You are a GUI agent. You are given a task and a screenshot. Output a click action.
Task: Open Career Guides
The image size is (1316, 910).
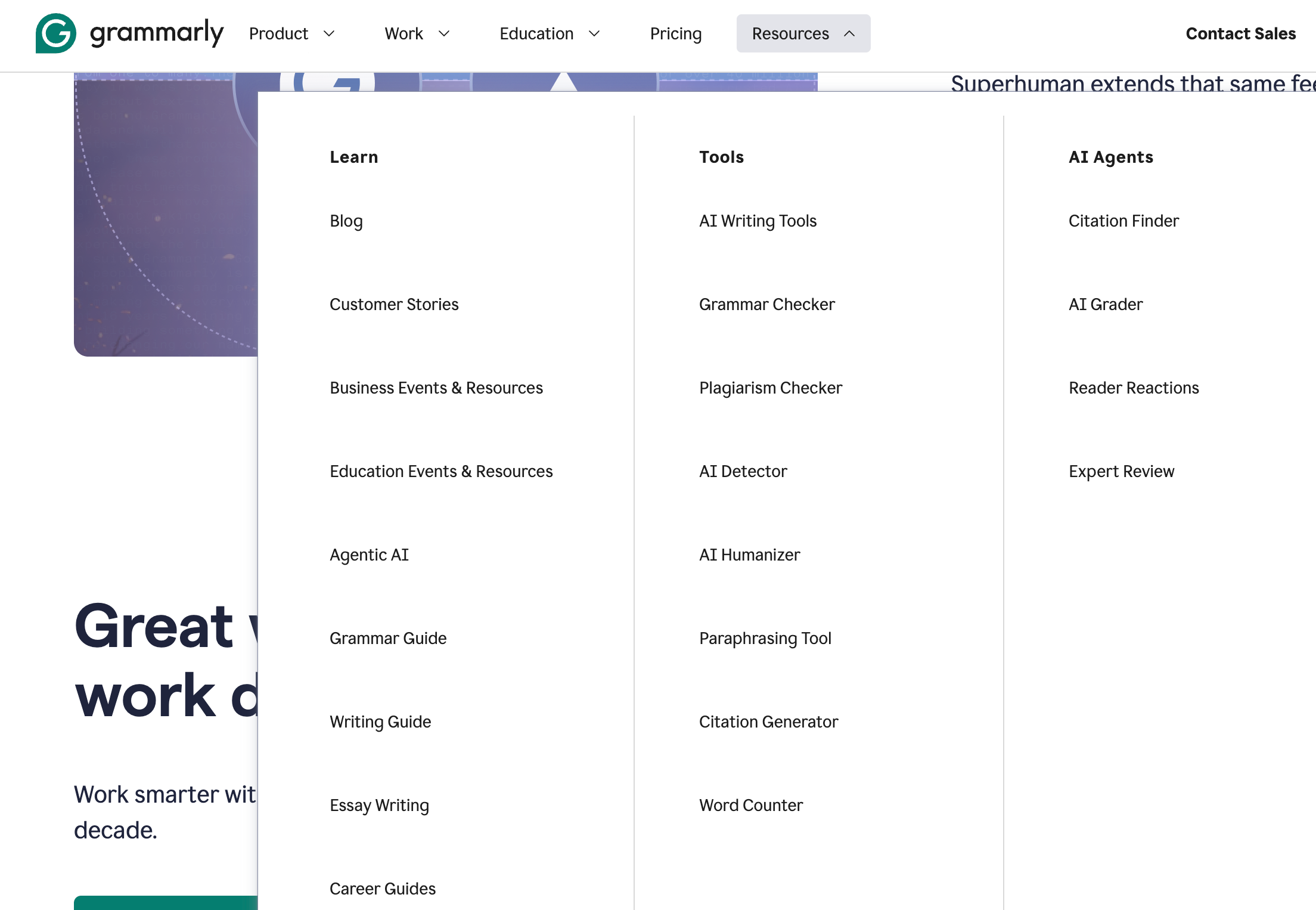383,889
